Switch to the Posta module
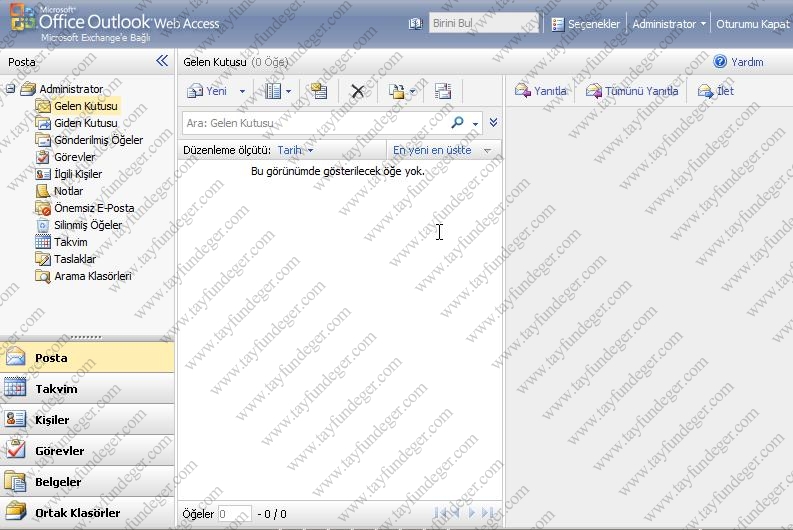This screenshot has height=530, width=793. [87, 358]
